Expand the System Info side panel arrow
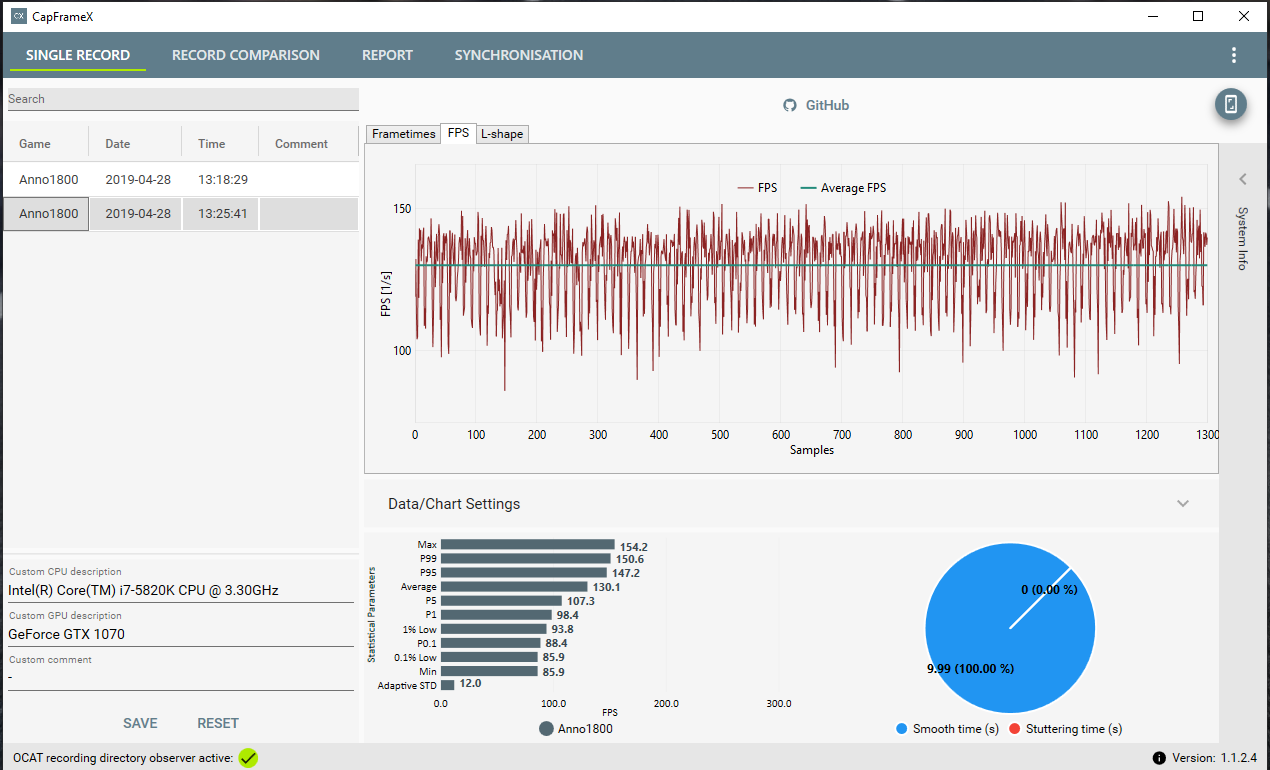 click(1243, 179)
